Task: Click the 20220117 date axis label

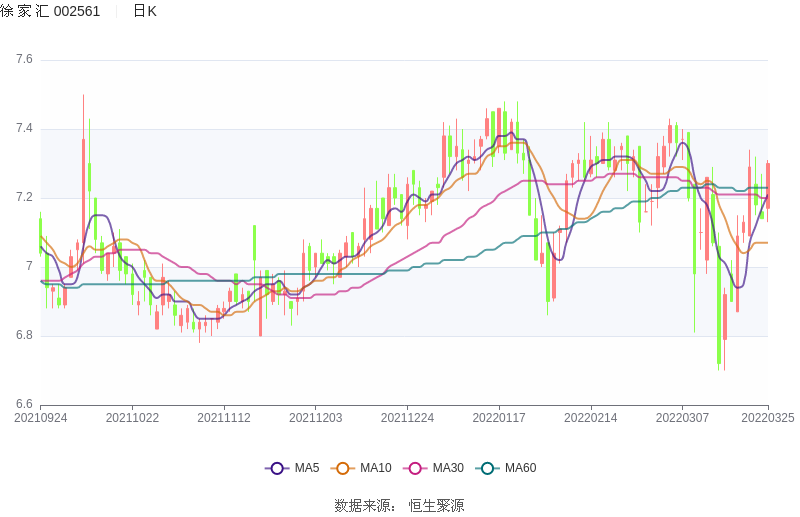Action: pos(499,418)
